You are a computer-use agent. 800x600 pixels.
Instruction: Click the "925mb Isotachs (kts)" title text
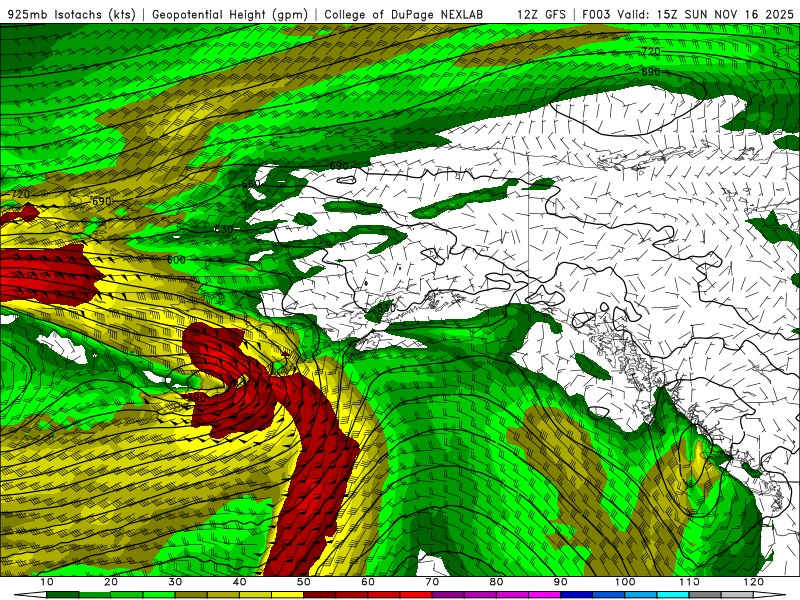click(x=72, y=14)
